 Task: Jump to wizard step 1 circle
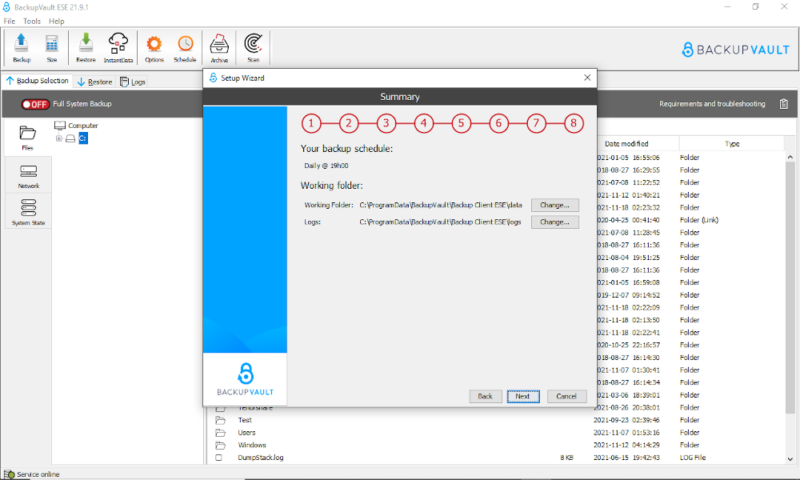(x=311, y=123)
